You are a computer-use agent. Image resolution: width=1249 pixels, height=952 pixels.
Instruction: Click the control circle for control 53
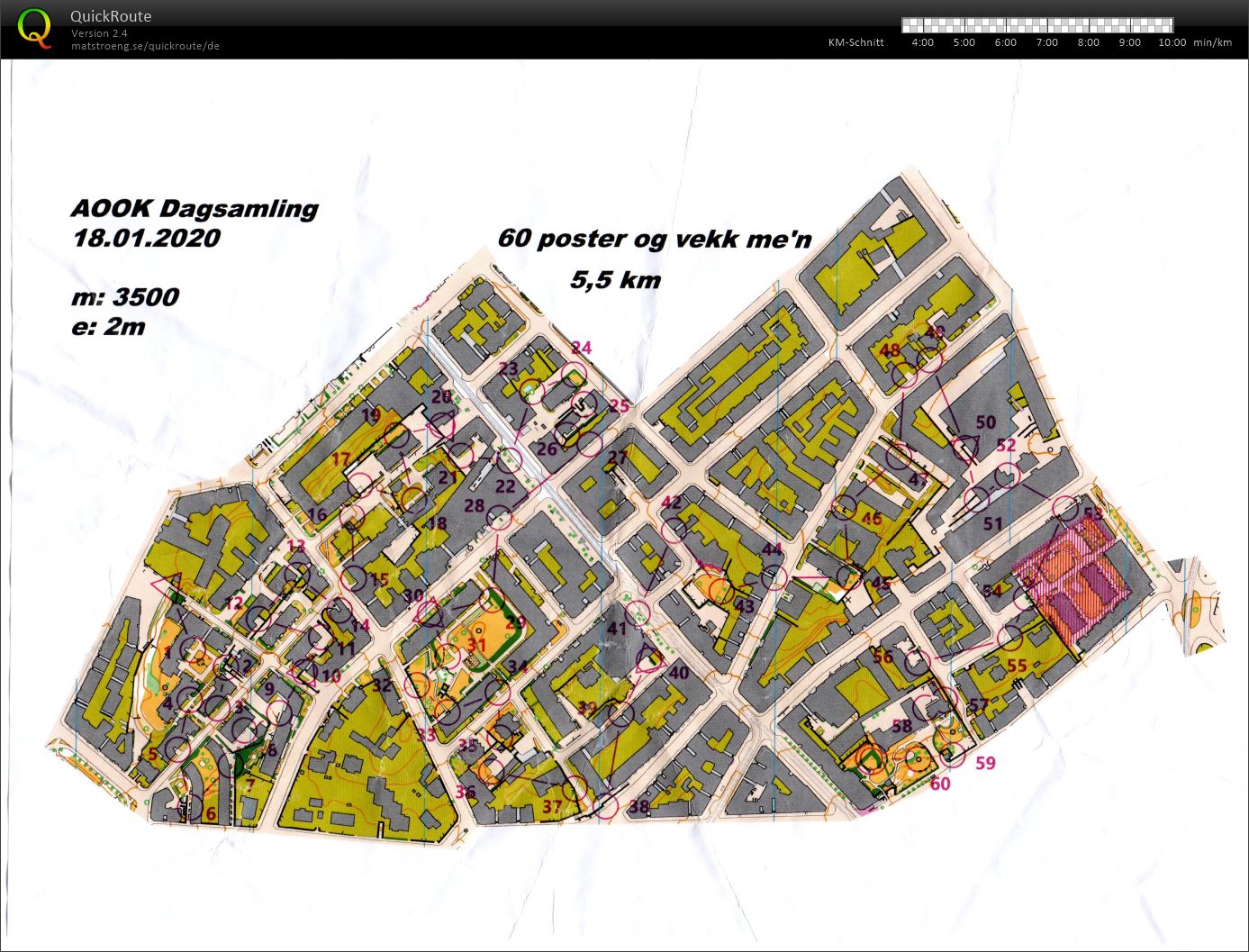pyautogui.click(x=1065, y=508)
